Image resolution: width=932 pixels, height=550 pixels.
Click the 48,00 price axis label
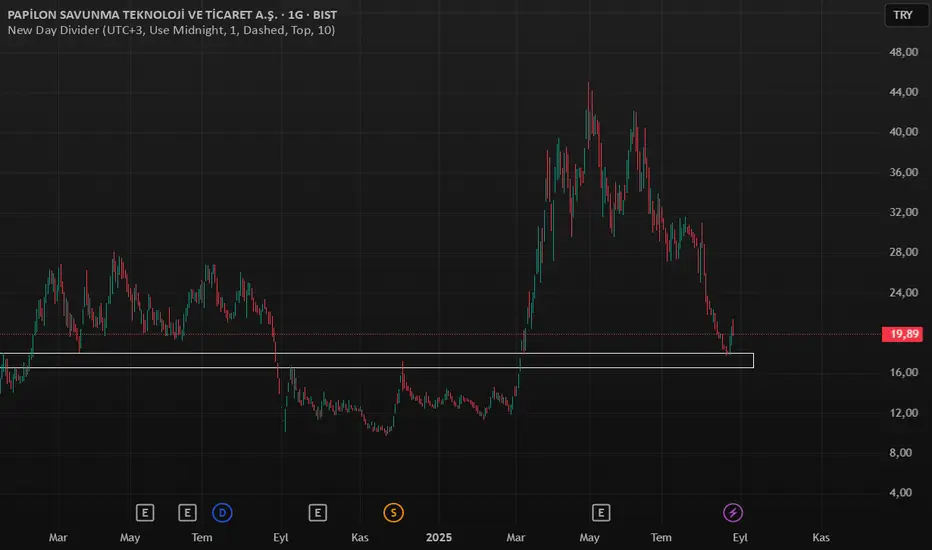903,52
